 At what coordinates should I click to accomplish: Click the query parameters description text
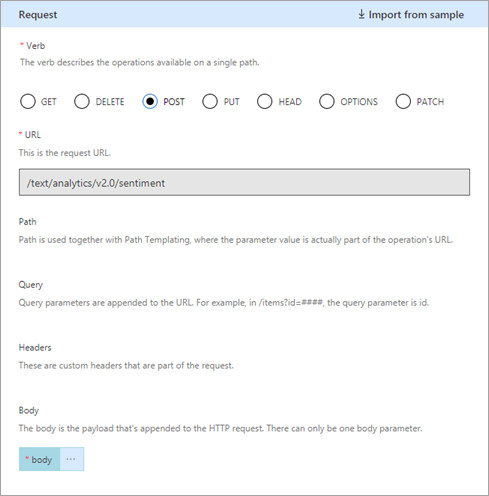pos(224,303)
